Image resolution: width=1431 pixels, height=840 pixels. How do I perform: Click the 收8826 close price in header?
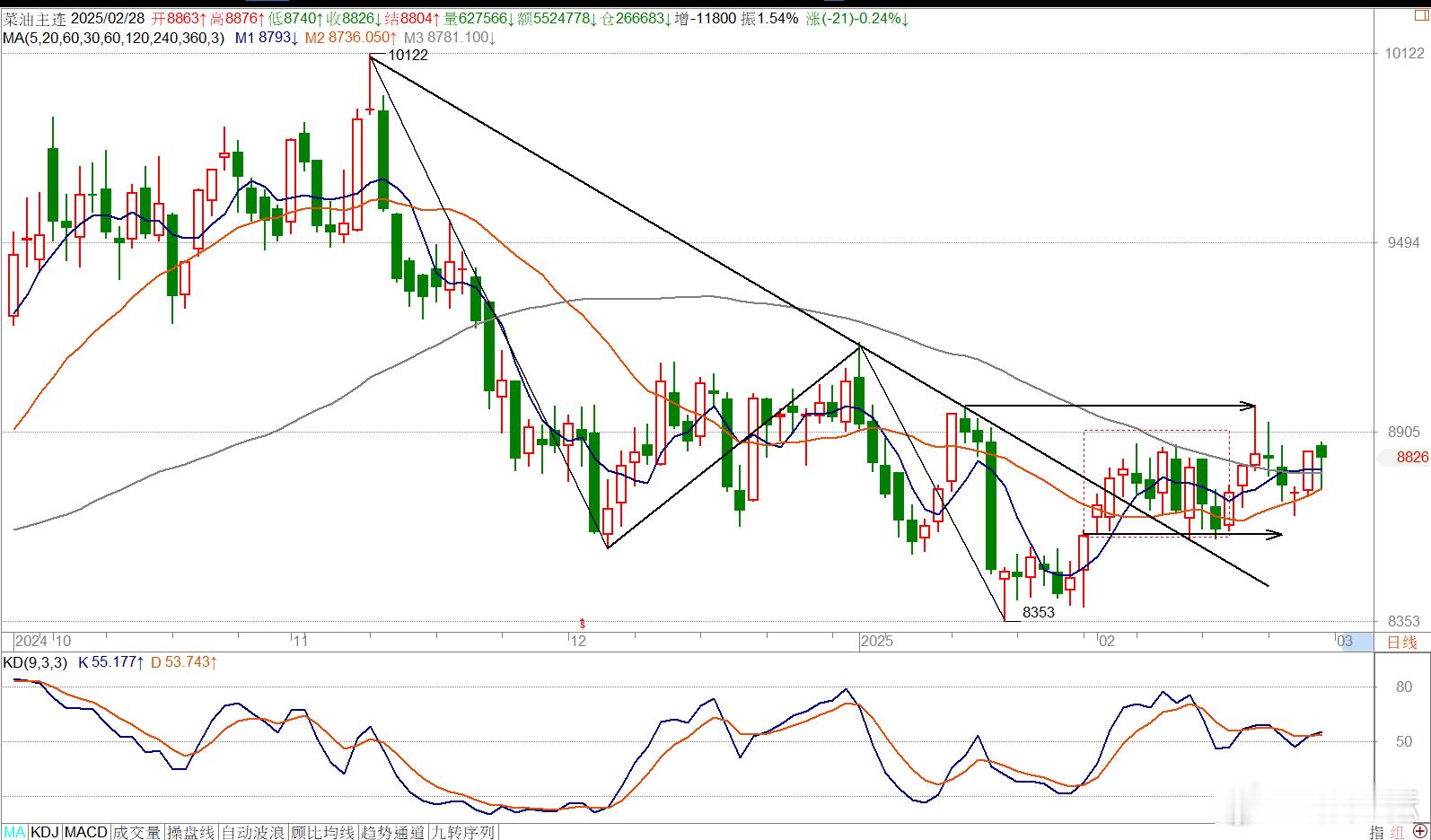point(354,19)
